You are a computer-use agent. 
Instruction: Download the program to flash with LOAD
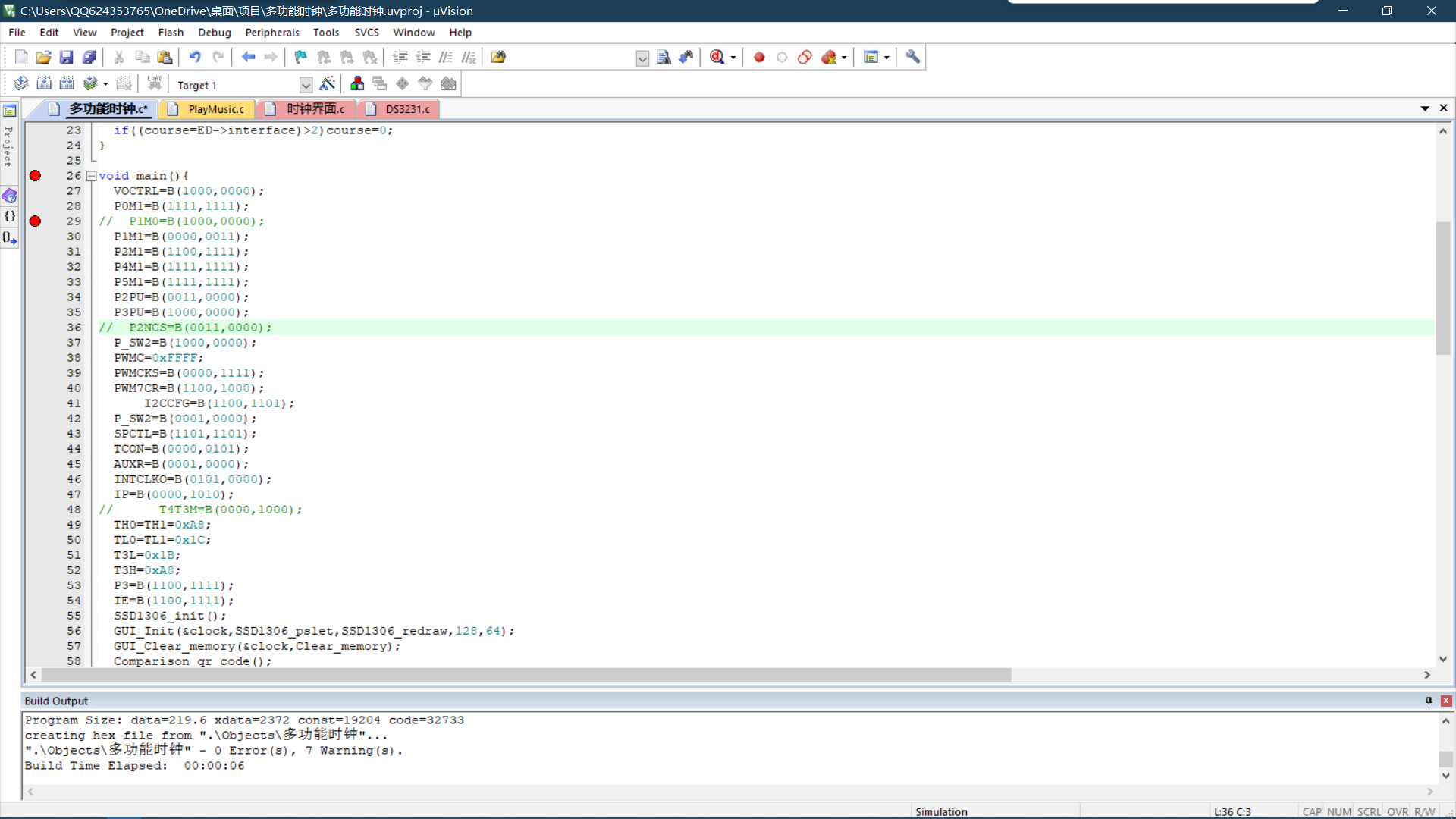tap(155, 83)
